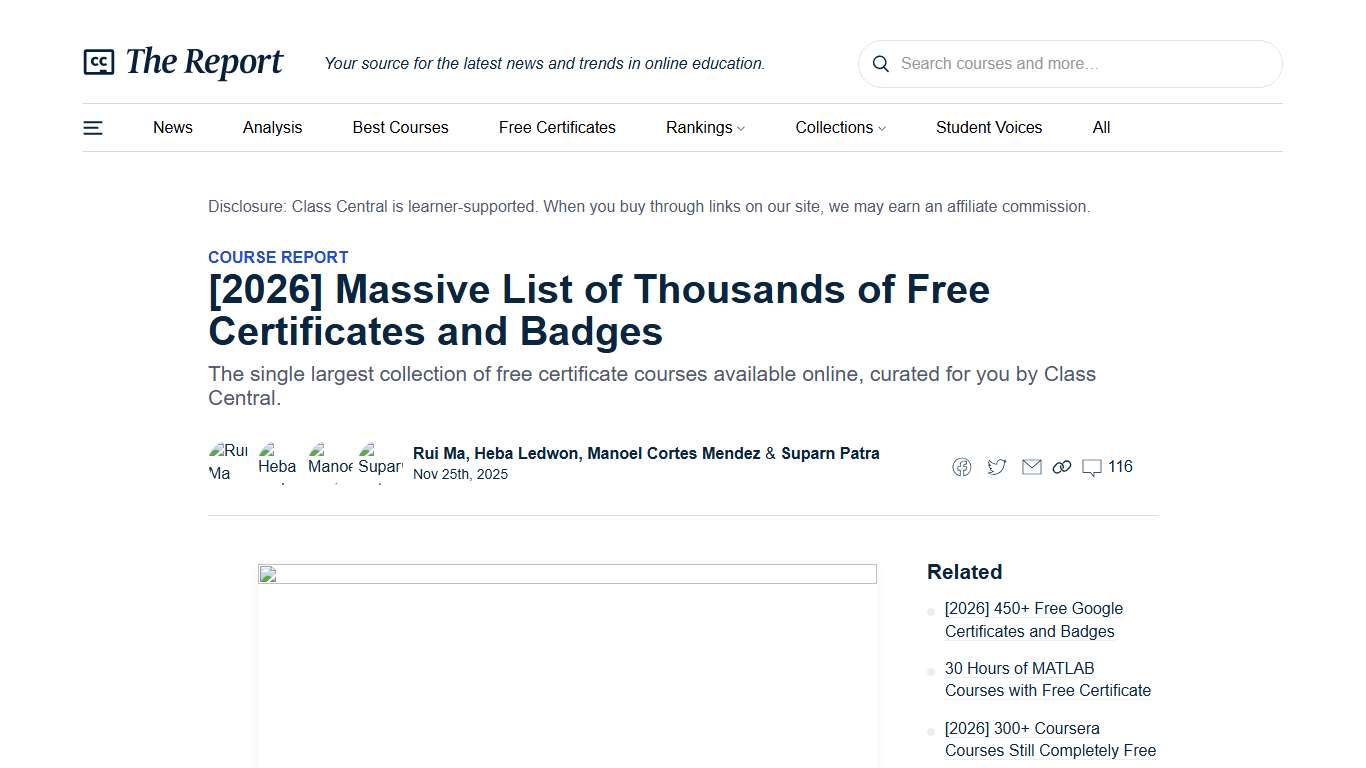Copy the article link
1366x768 pixels.
(1061, 466)
